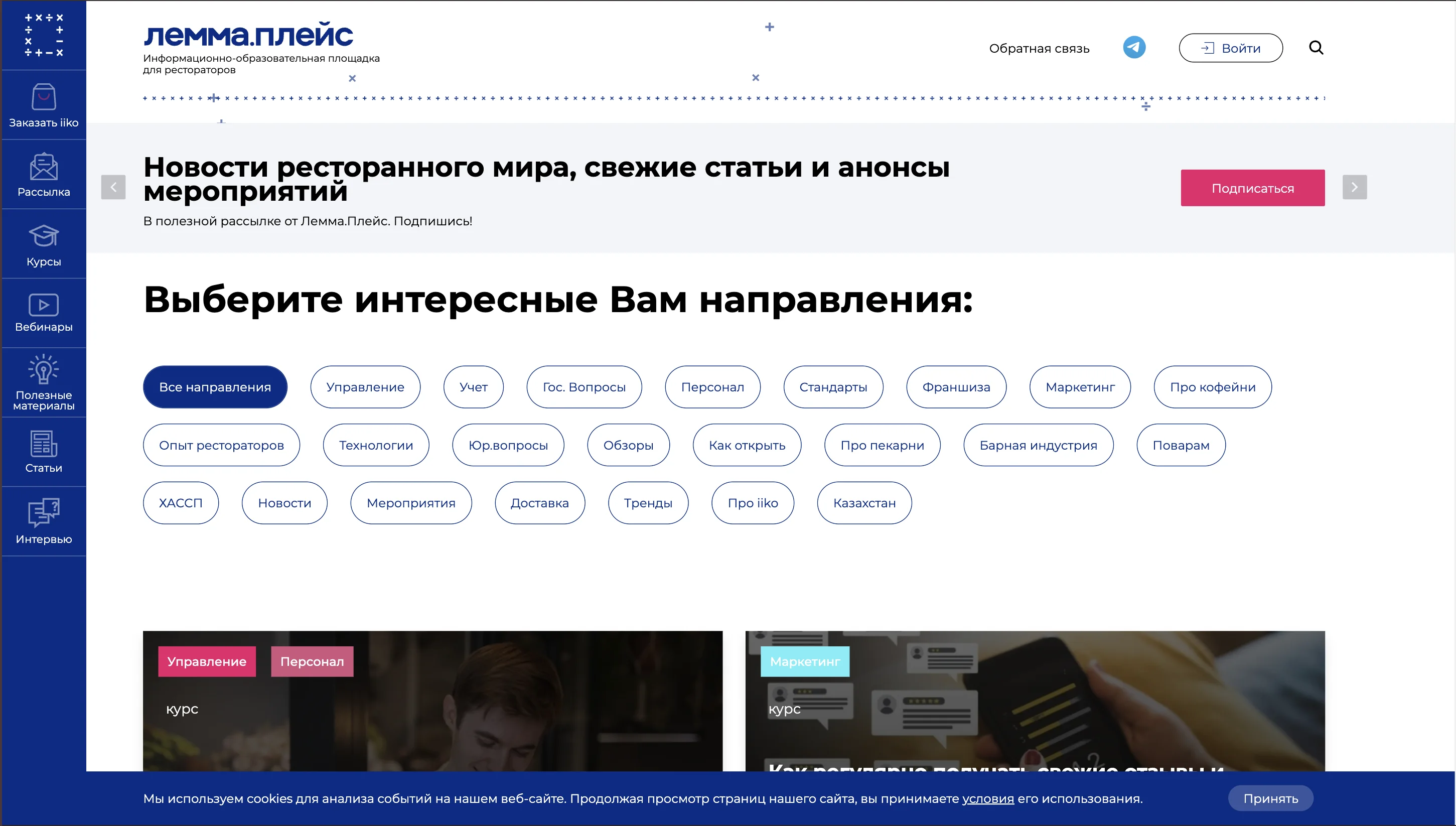1456x826 pixels.
Task: Select the Маркетинг filter pill
Action: click(x=1080, y=387)
